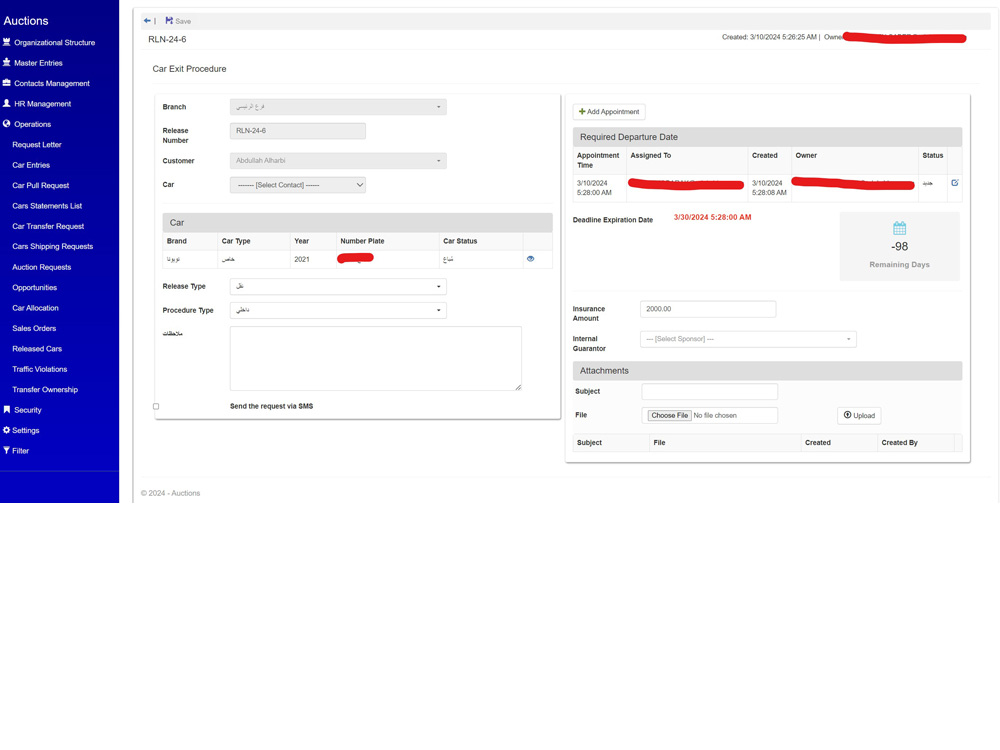This screenshot has width=1000, height=750.
Task: View car details via eye icon
Action: [531, 259]
